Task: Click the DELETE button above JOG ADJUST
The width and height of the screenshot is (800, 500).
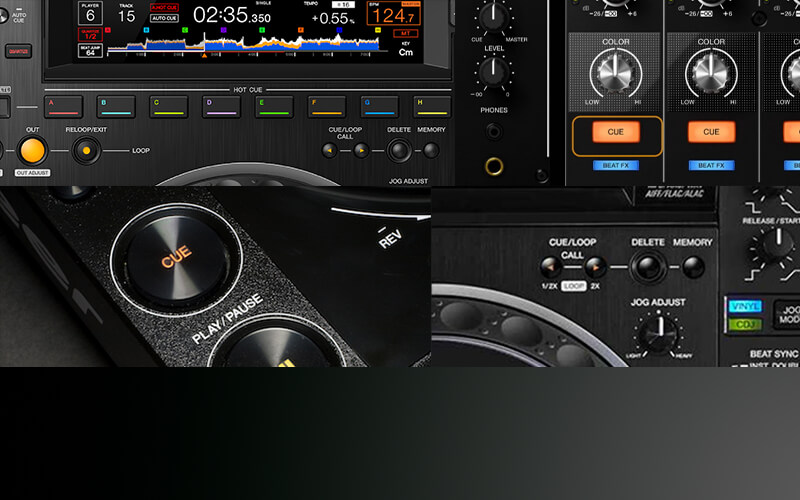Action: click(x=648, y=267)
